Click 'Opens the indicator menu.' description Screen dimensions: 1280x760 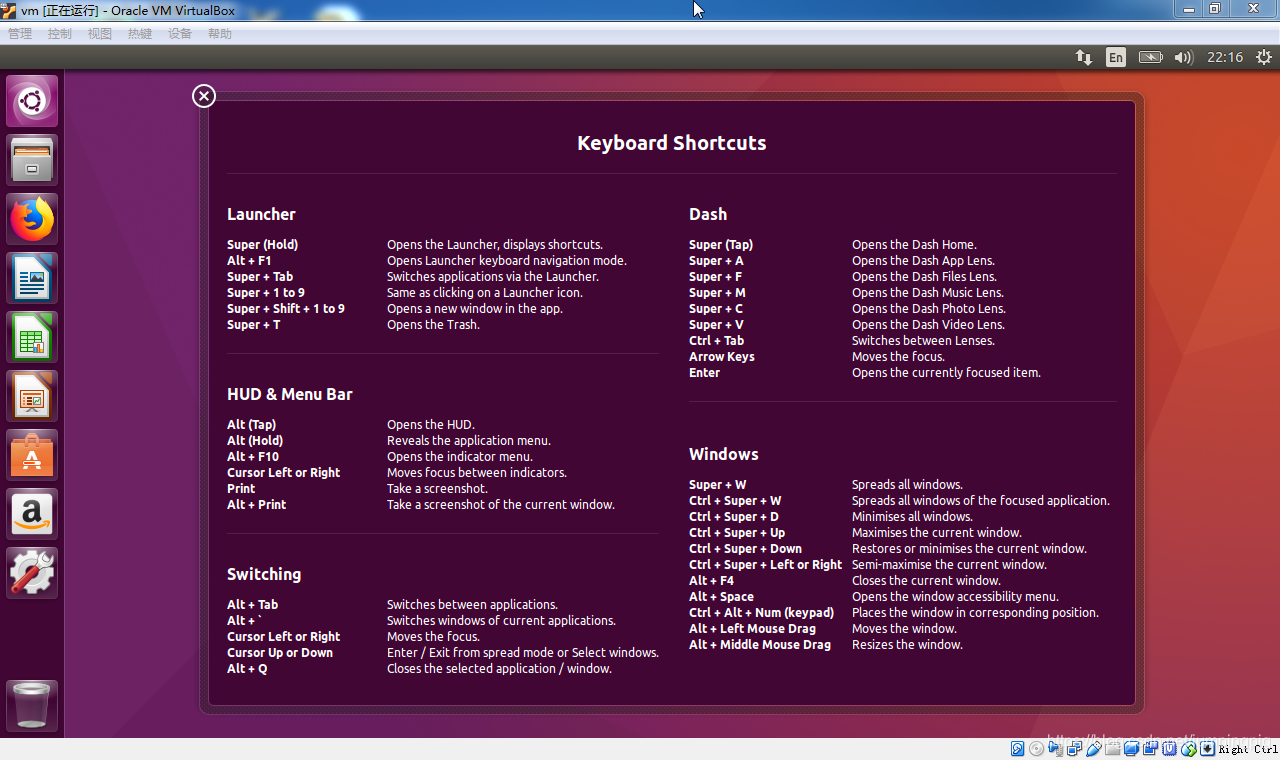[x=460, y=457]
